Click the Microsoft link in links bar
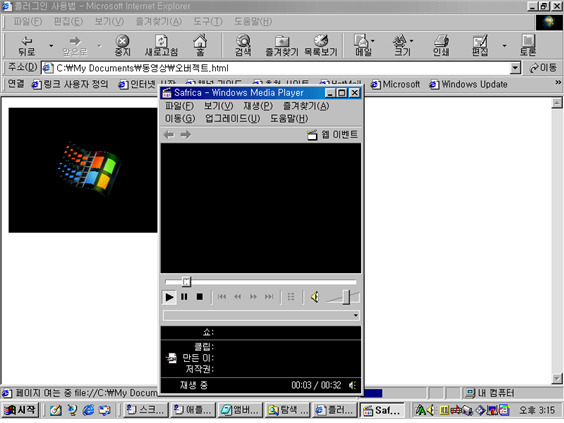564x423 pixels. 395,85
